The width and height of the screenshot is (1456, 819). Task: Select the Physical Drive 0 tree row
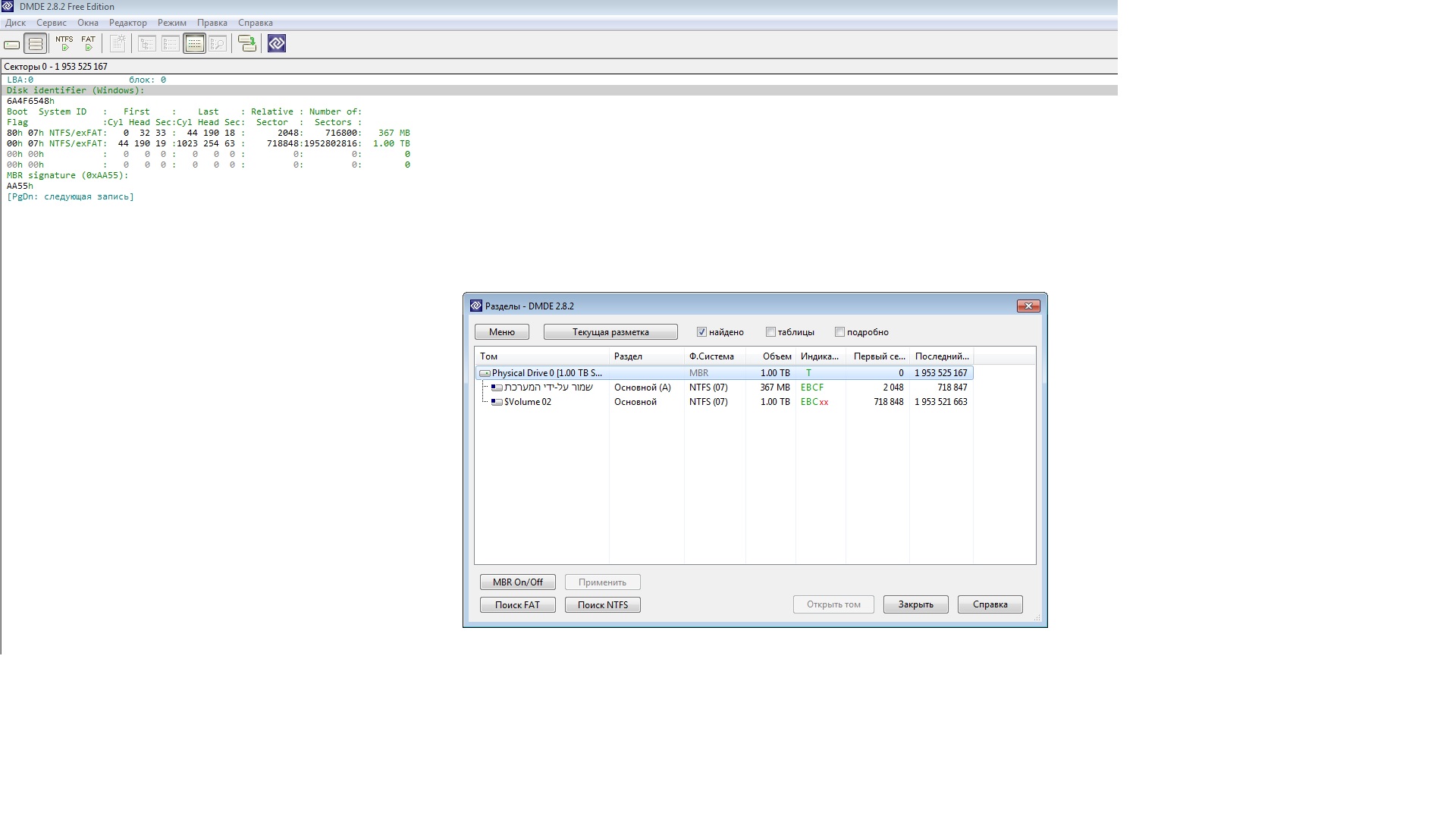[546, 373]
